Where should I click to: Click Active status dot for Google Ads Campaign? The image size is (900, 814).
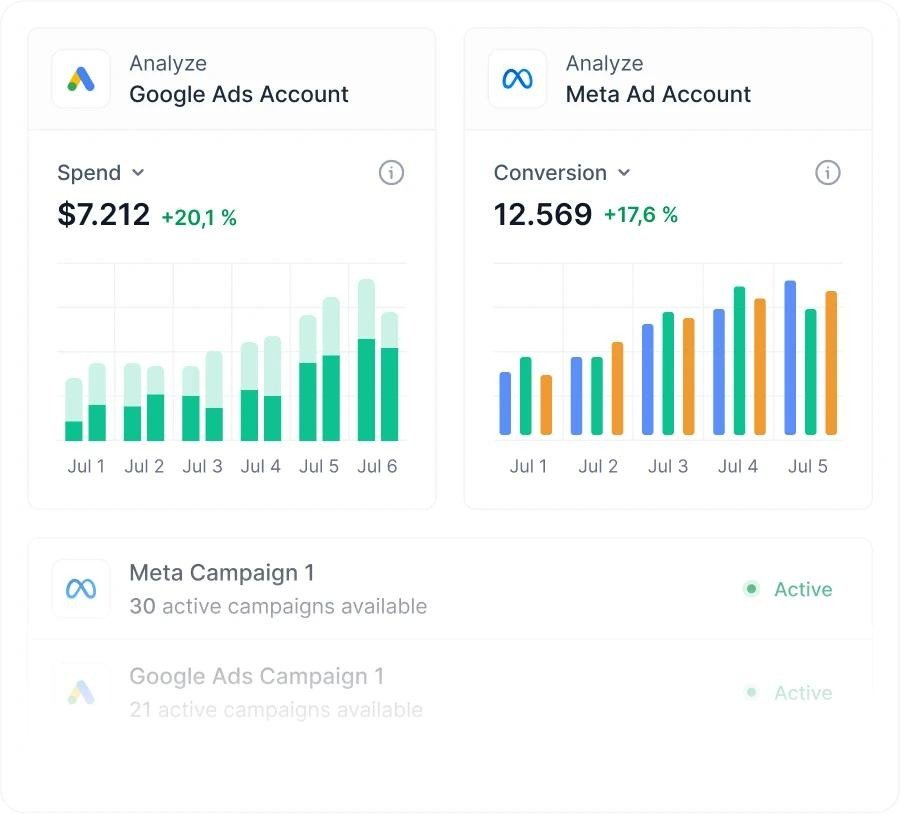[751, 692]
